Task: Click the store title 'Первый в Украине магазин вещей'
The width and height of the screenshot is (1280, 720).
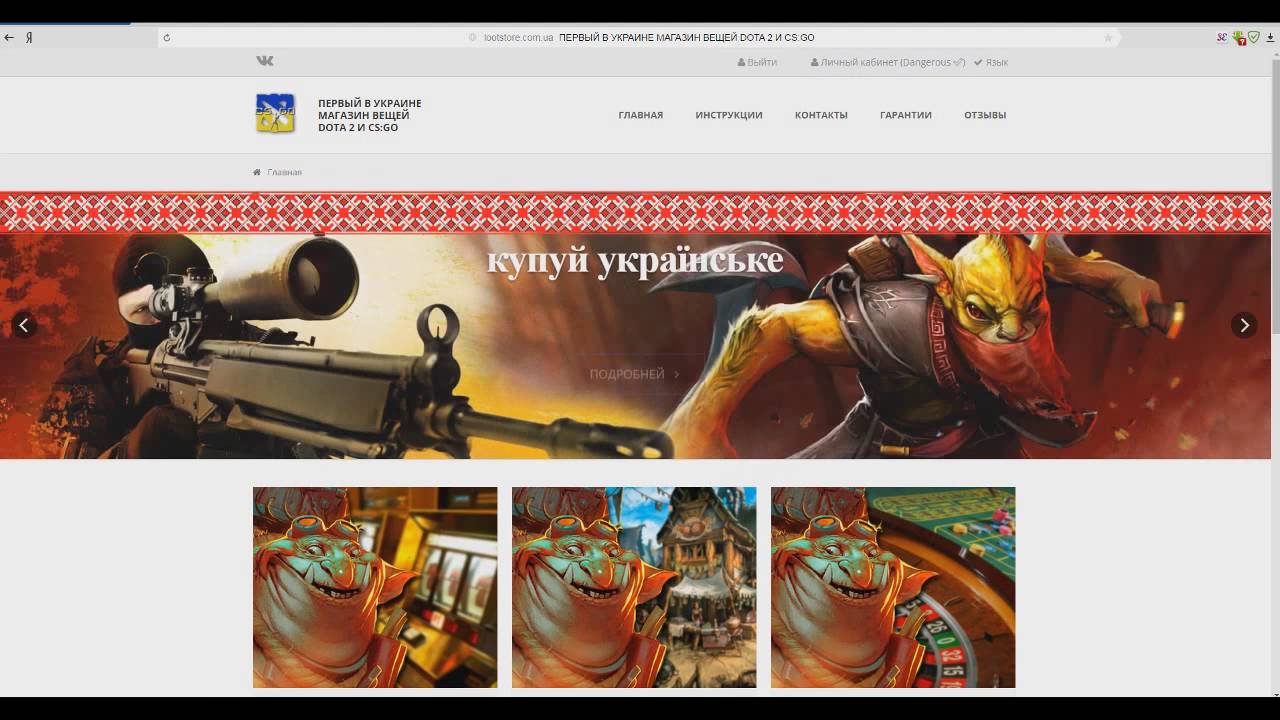Action: coord(370,115)
